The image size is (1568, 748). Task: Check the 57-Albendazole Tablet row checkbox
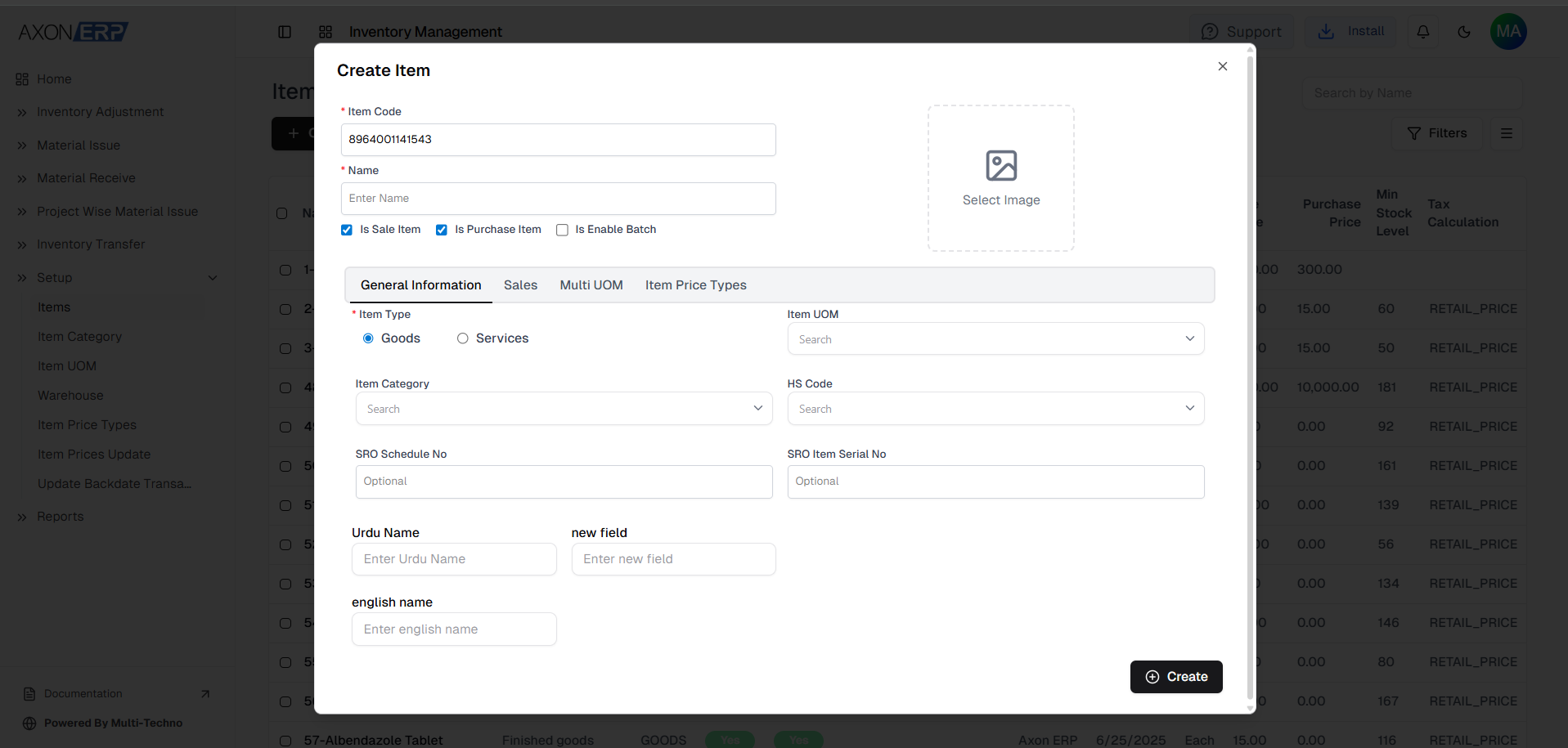pyautogui.click(x=285, y=741)
